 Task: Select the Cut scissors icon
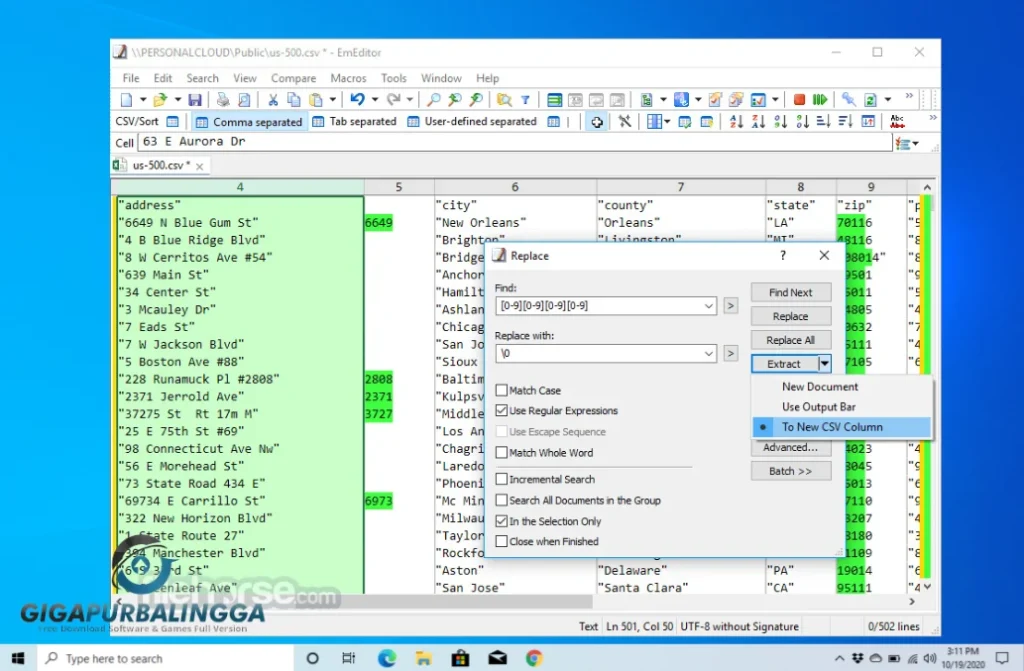click(272, 99)
